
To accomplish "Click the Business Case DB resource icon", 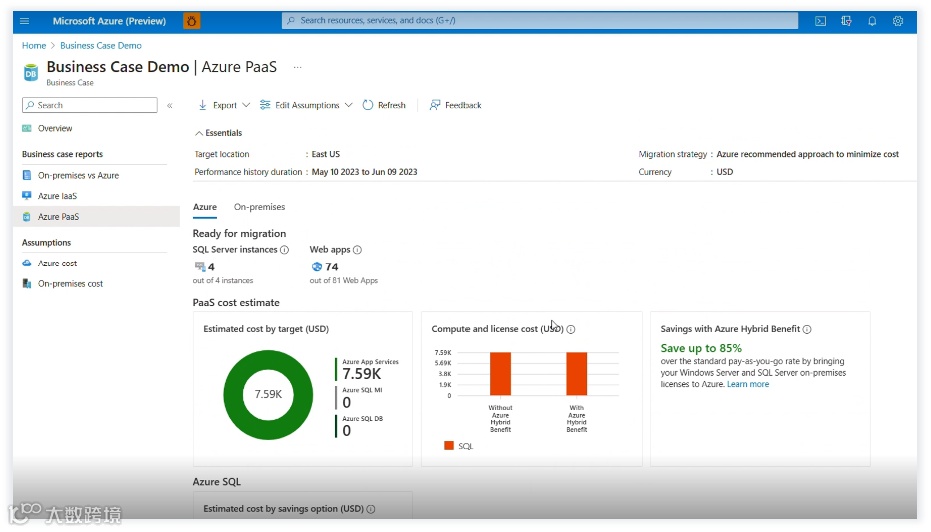I will point(30,73).
